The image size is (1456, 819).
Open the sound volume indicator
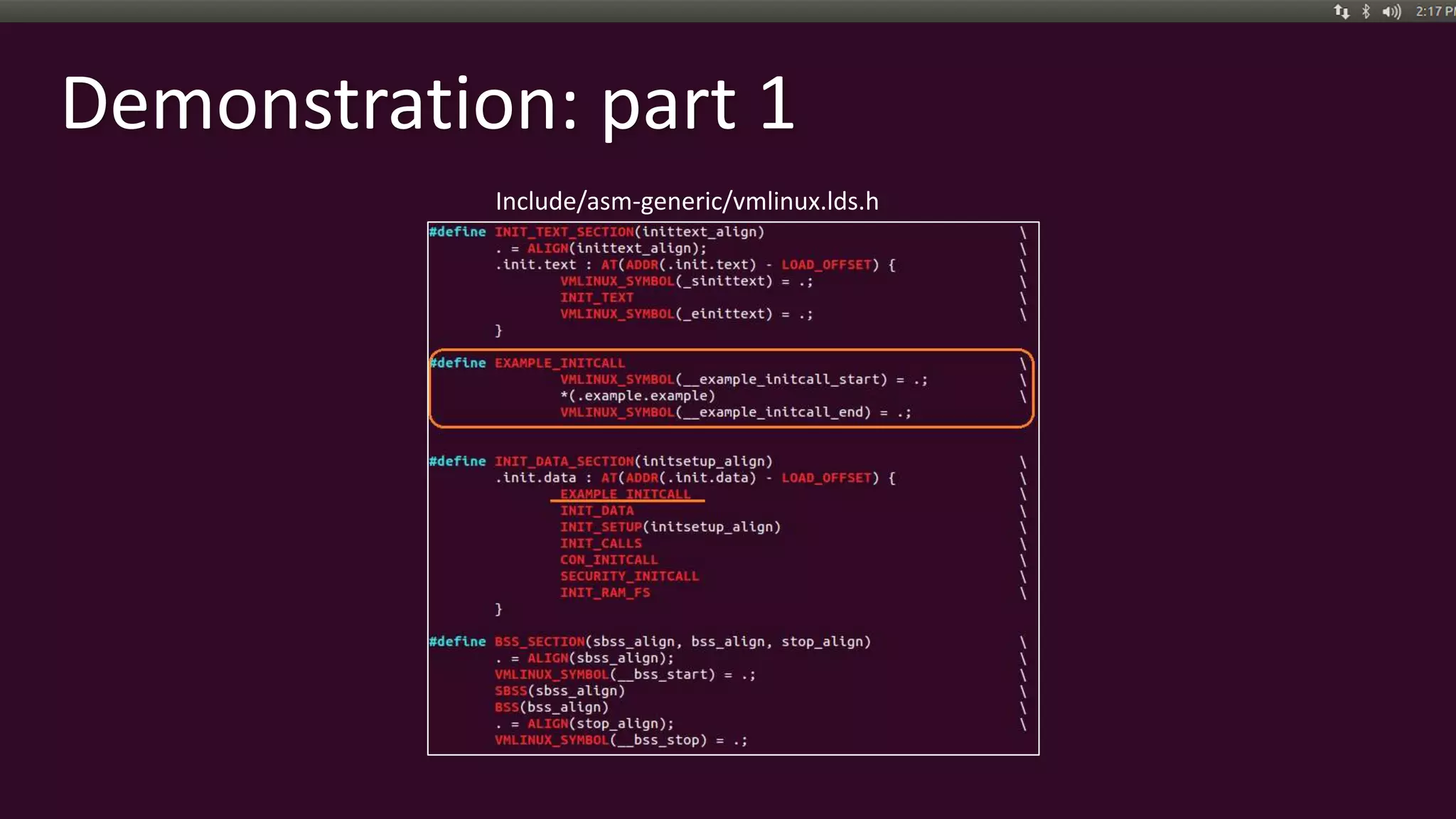[x=1391, y=11]
